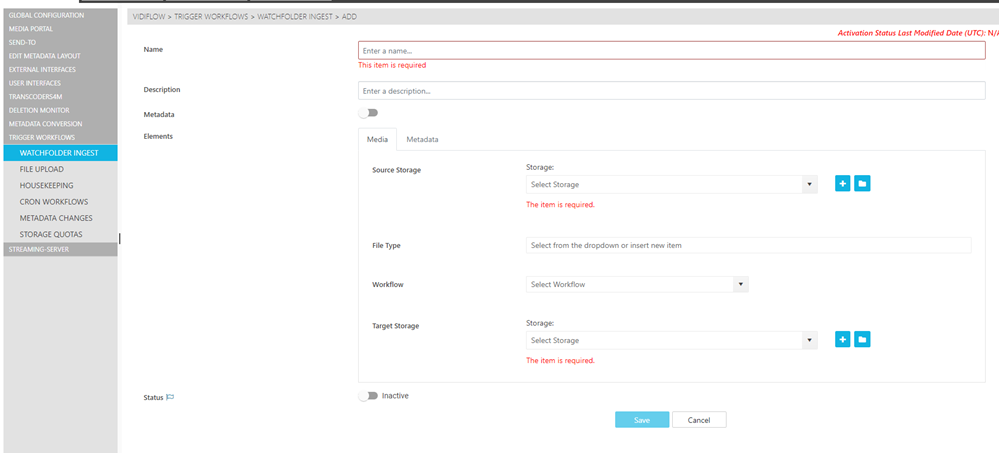Click the File Type input box
The width and height of the screenshot is (999, 453).
point(748,245)
